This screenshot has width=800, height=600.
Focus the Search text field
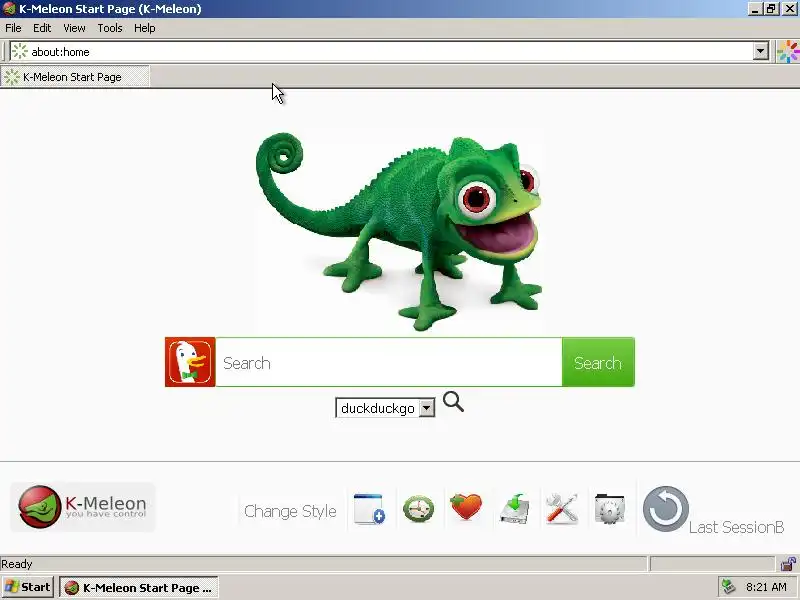[389, 362]
